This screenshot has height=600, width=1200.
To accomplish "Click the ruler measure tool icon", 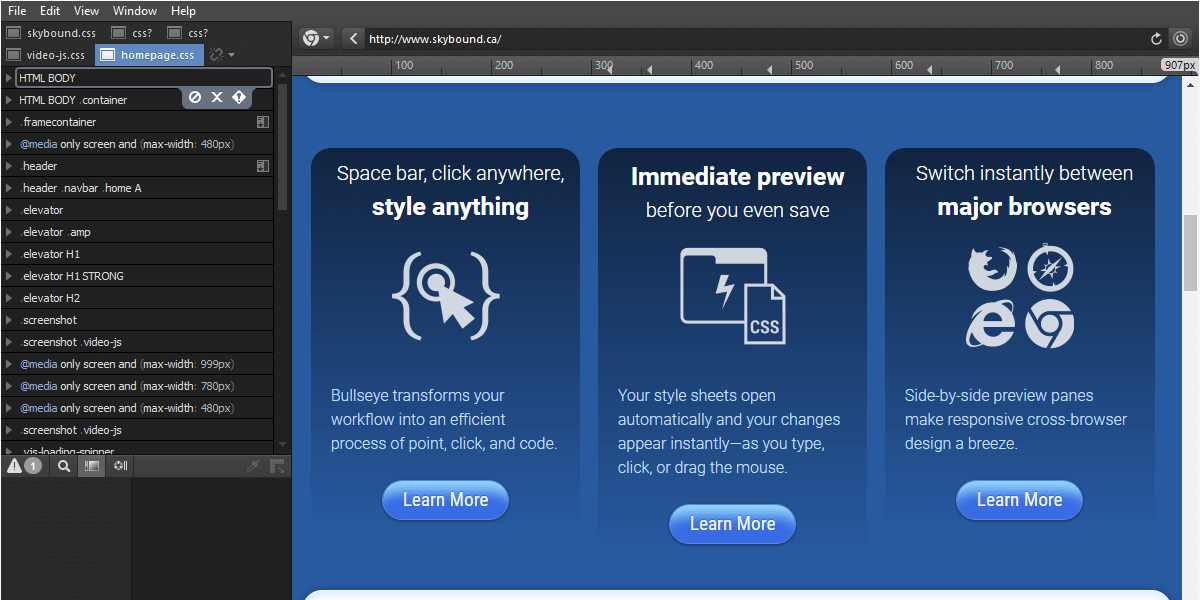I will (277, 466).
